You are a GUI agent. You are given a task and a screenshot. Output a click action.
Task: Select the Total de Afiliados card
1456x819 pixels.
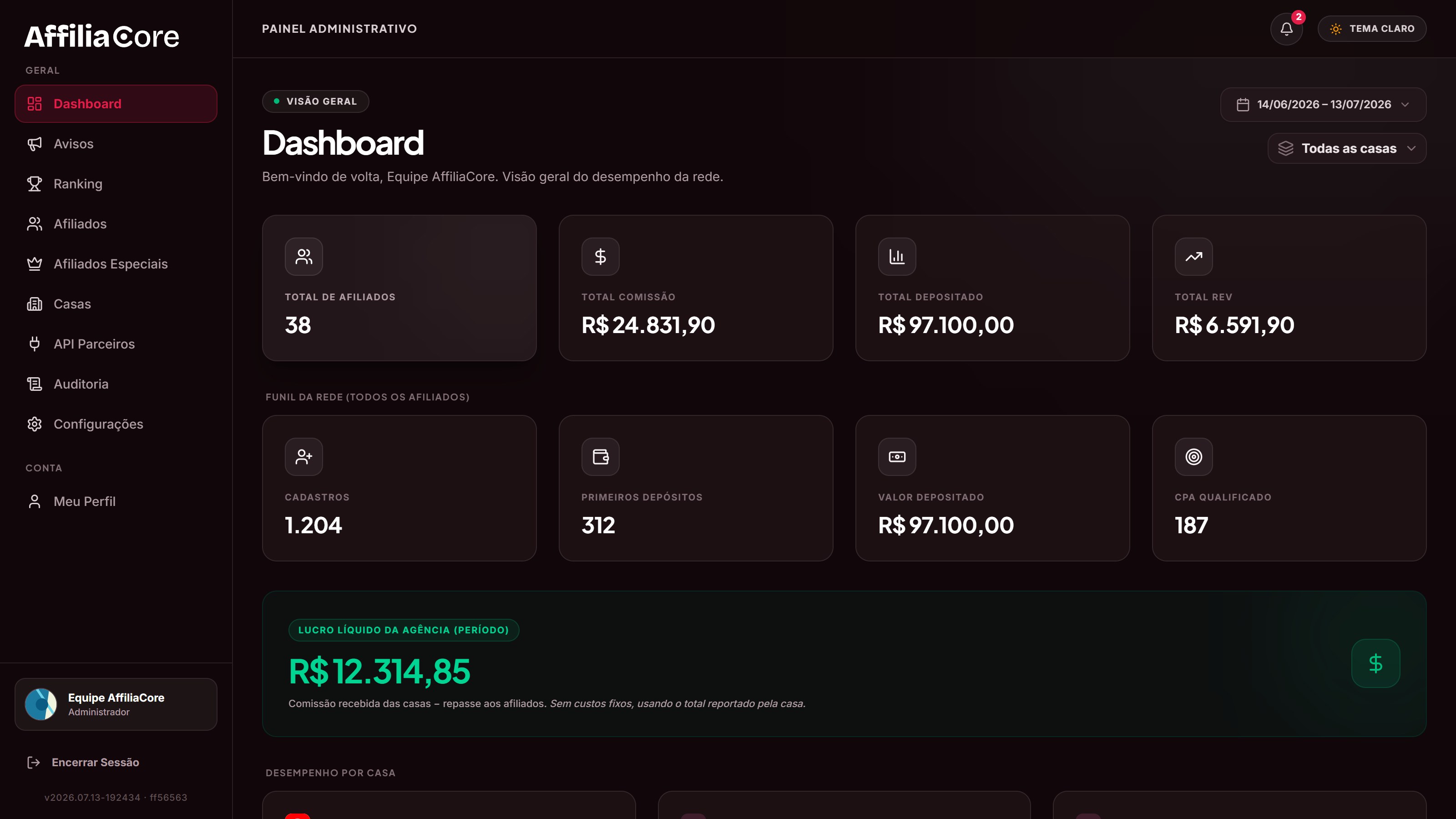tap(399, 288)
